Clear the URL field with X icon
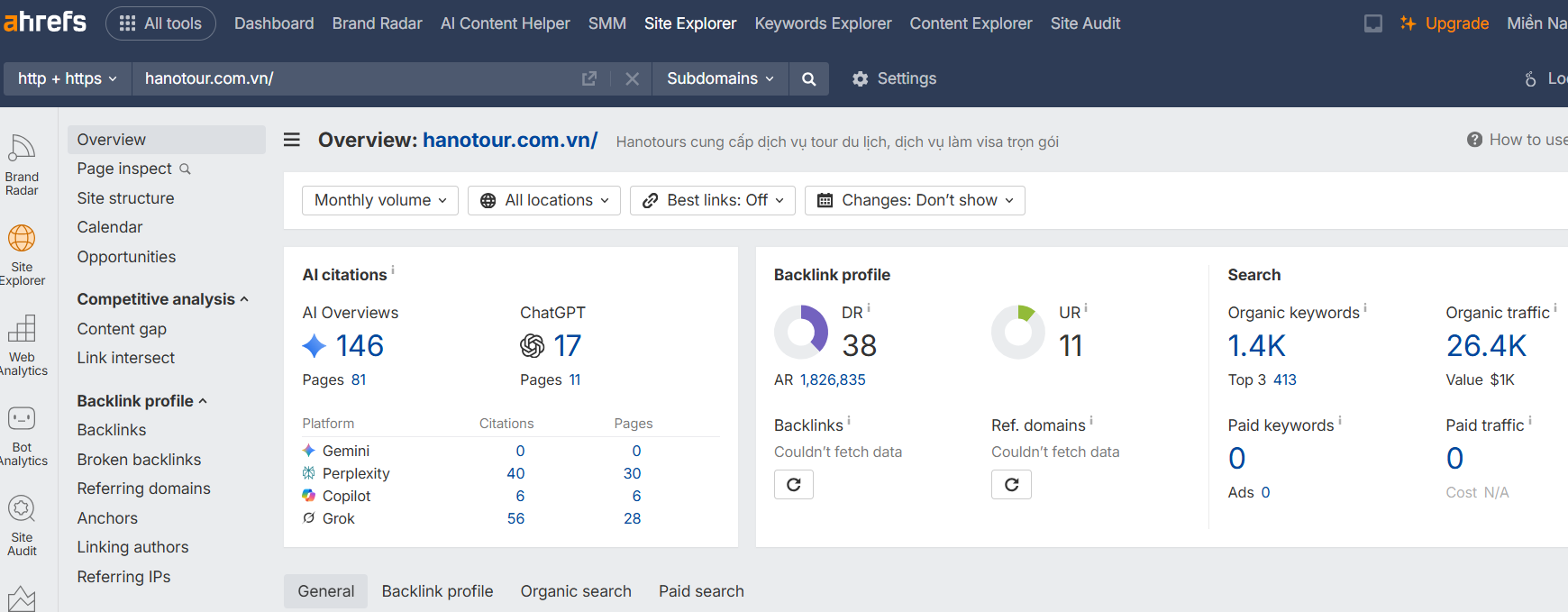Viewport: 1568px width, 612px height. (x=633, y=79)
